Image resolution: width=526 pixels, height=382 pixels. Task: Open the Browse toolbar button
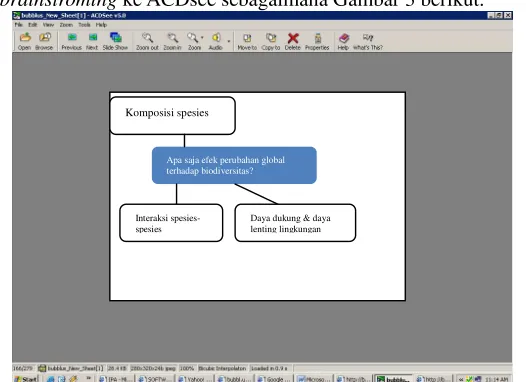(44, 42)
